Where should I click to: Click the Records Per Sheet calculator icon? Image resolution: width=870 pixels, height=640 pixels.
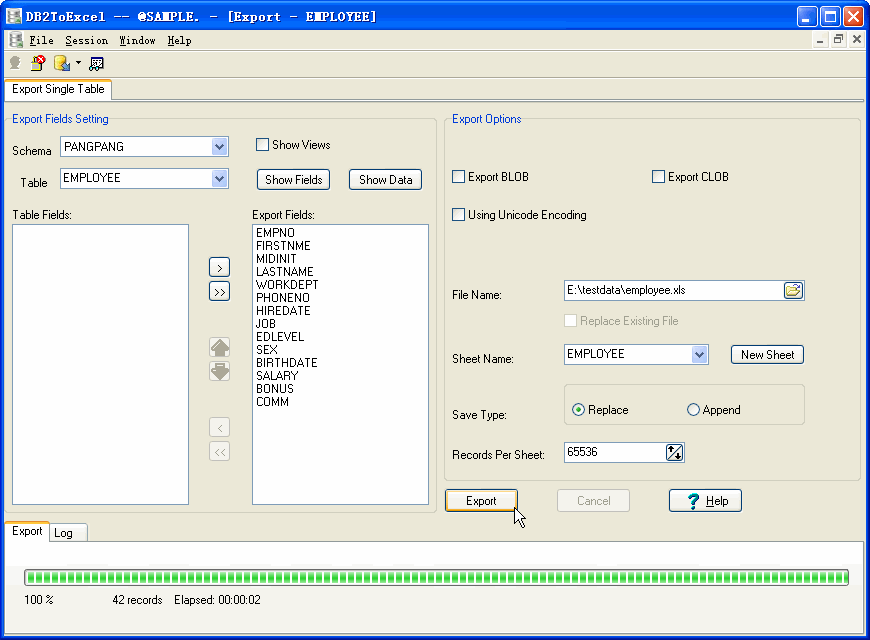point(675,452)
